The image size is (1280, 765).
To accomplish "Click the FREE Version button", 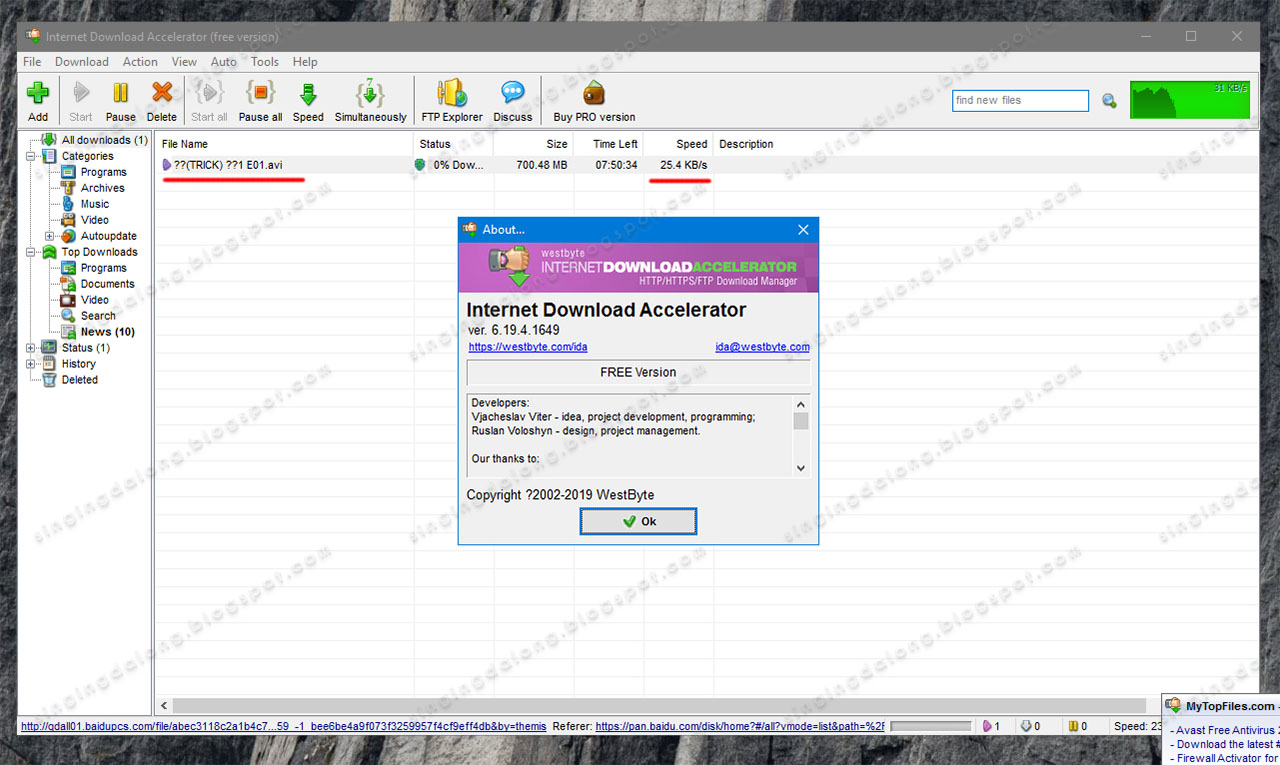I will coord(638,372).
